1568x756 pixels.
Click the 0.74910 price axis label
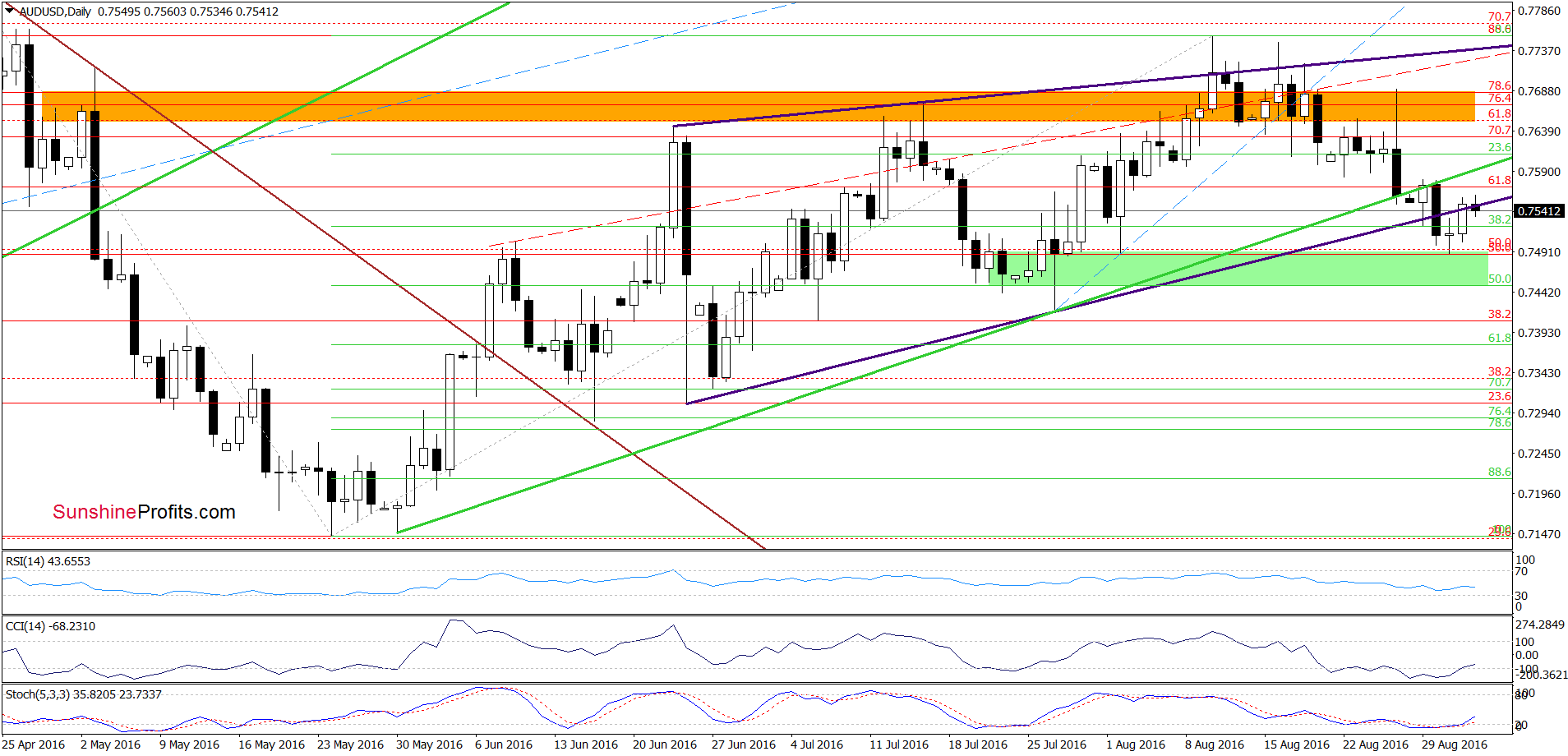pos(1538,252)
